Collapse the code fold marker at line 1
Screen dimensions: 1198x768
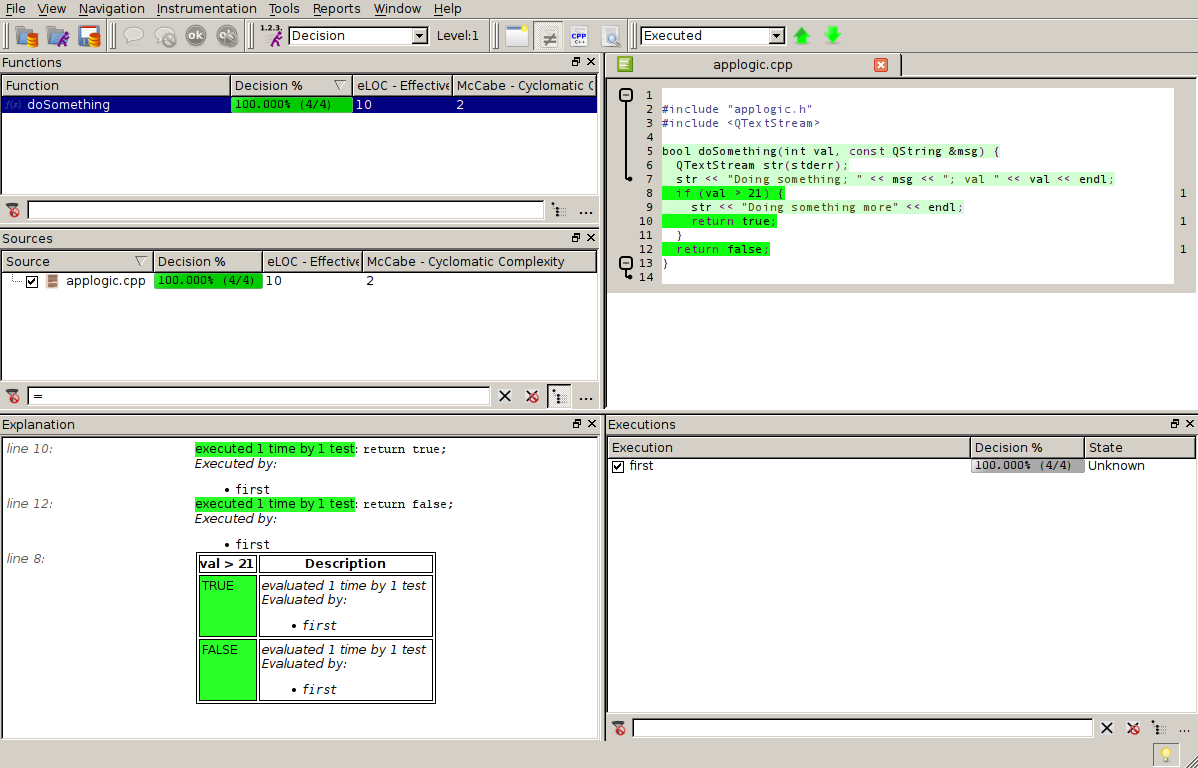(627, 96)
